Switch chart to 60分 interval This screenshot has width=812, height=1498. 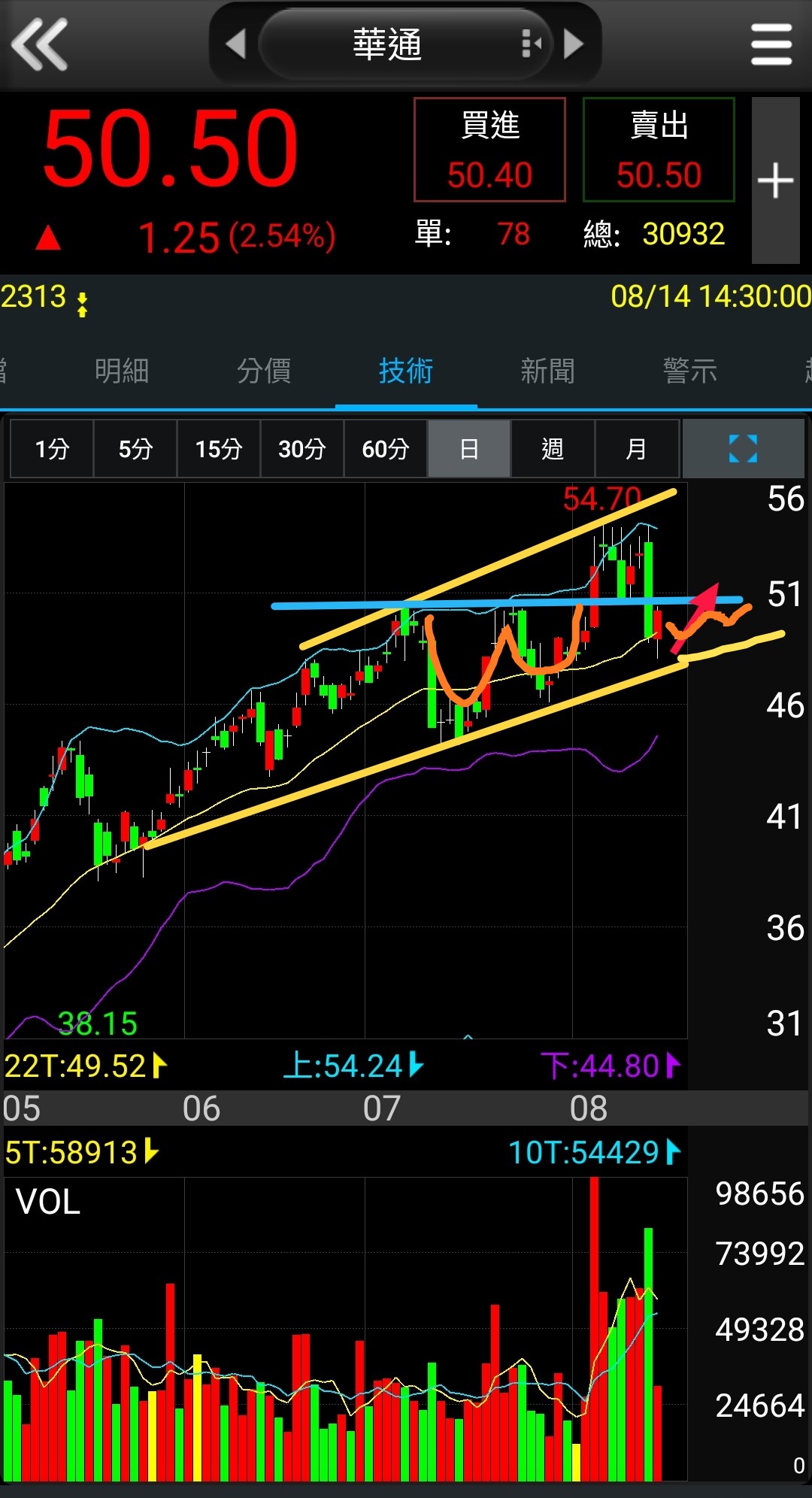tap(385, 449)
